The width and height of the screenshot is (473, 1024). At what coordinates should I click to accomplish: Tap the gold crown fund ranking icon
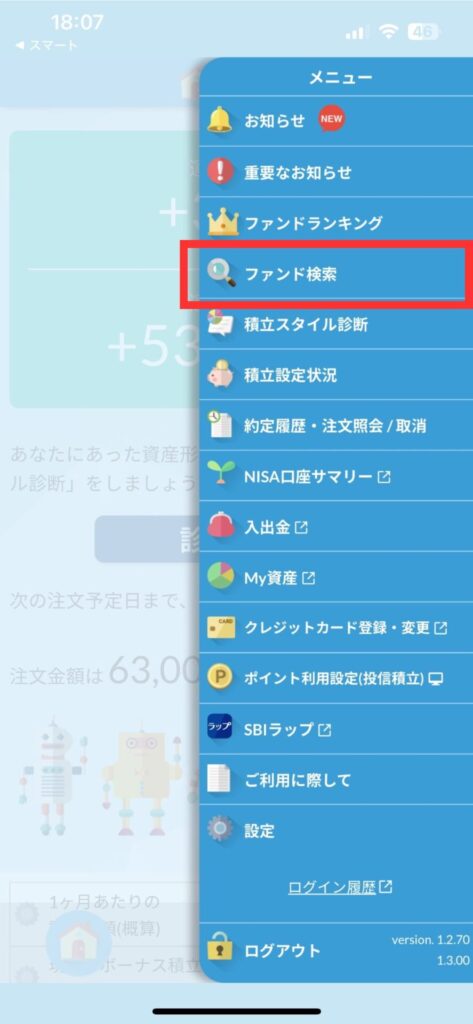(223, 223)
